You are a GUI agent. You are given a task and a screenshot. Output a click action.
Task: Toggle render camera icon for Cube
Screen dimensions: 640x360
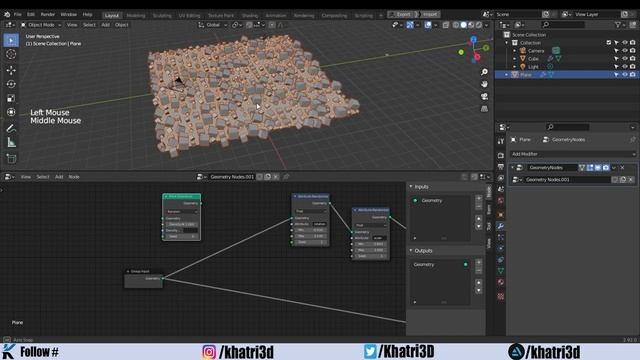[632, 59]
